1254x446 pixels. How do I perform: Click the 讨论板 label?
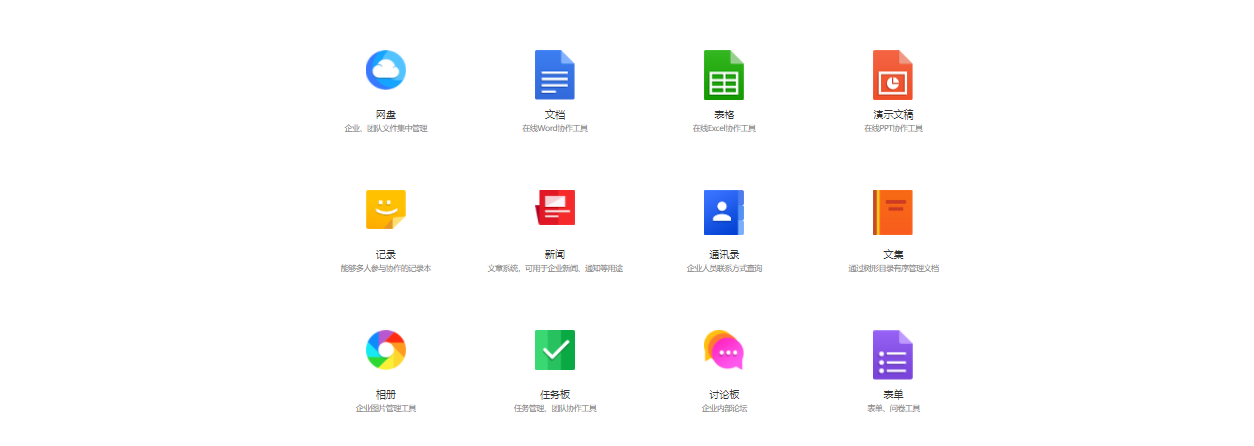724,395
